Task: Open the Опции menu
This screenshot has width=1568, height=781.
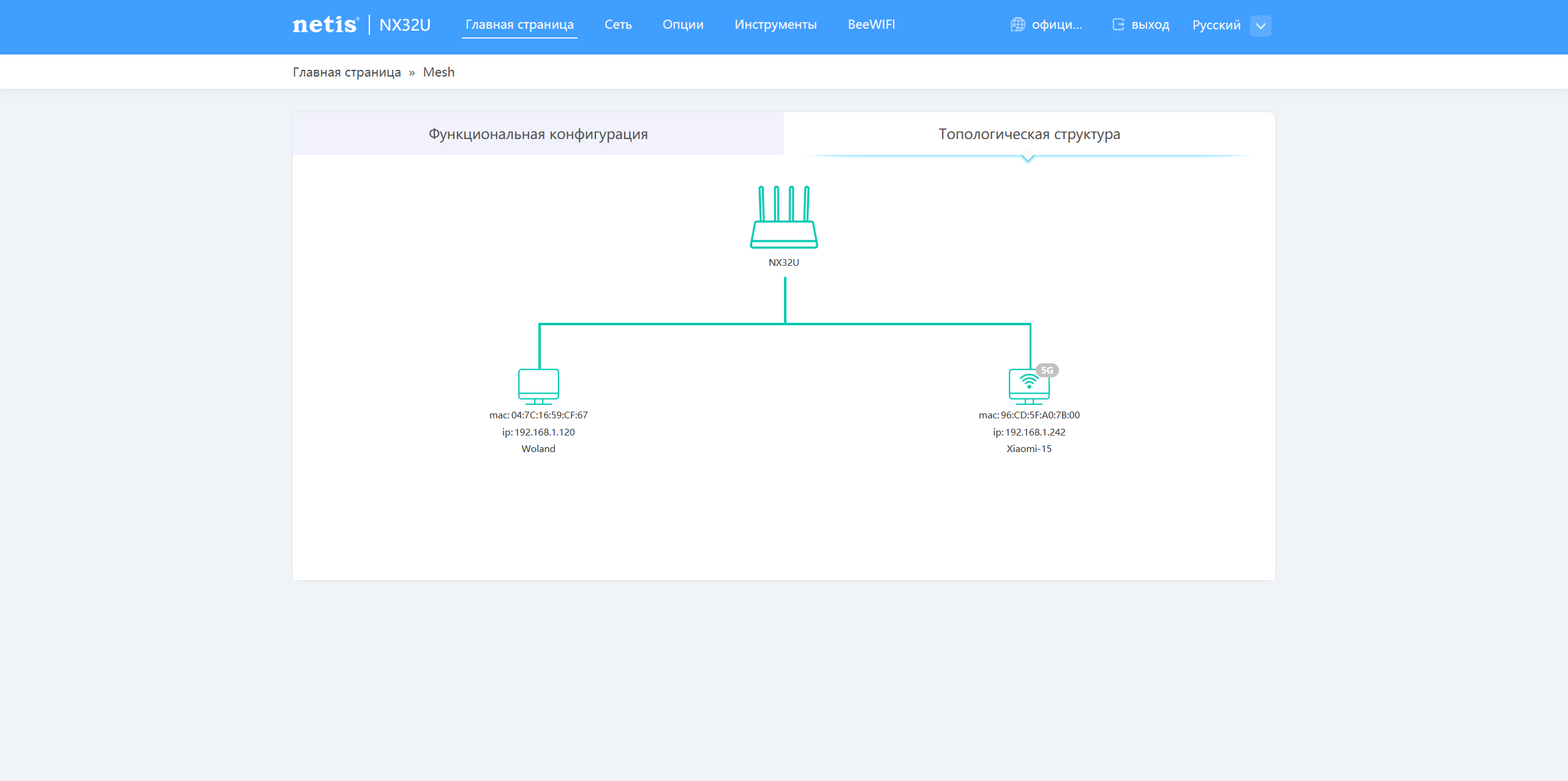Action: (x=682, y=25)
